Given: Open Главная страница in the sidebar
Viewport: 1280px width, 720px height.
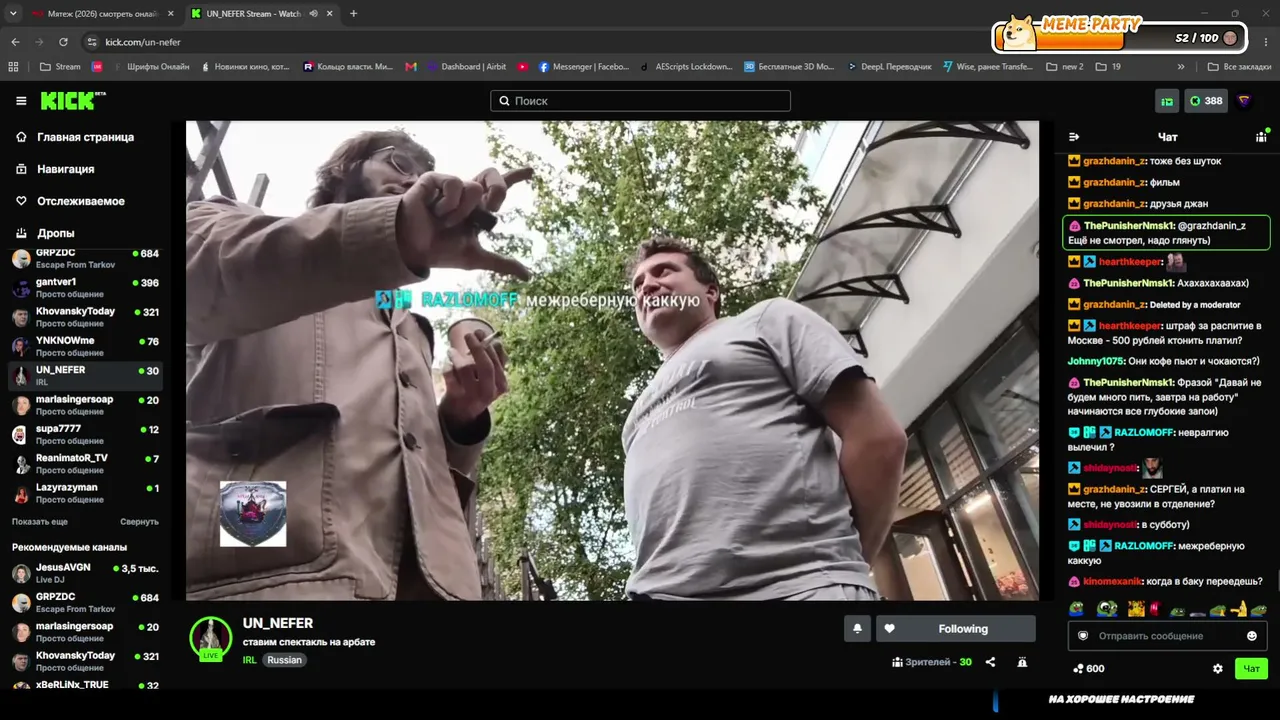Looking at the screenshot, I should (84, 137).
